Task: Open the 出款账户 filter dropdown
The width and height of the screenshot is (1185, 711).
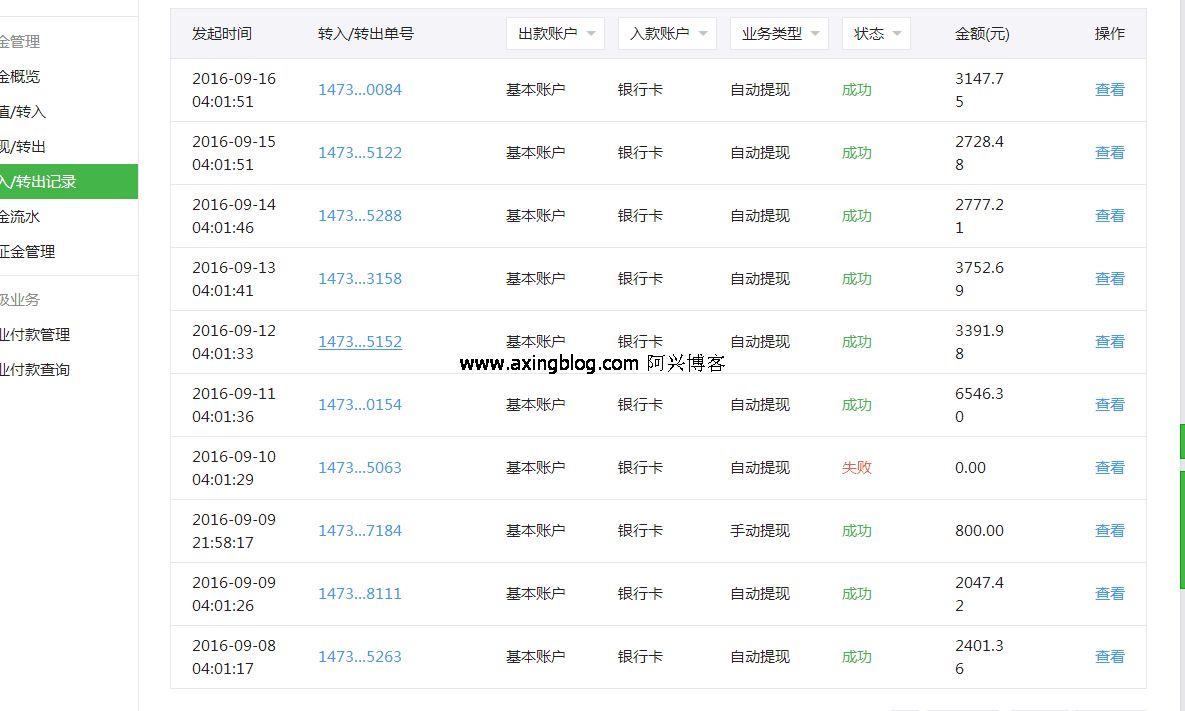Action: click(555, 34)
